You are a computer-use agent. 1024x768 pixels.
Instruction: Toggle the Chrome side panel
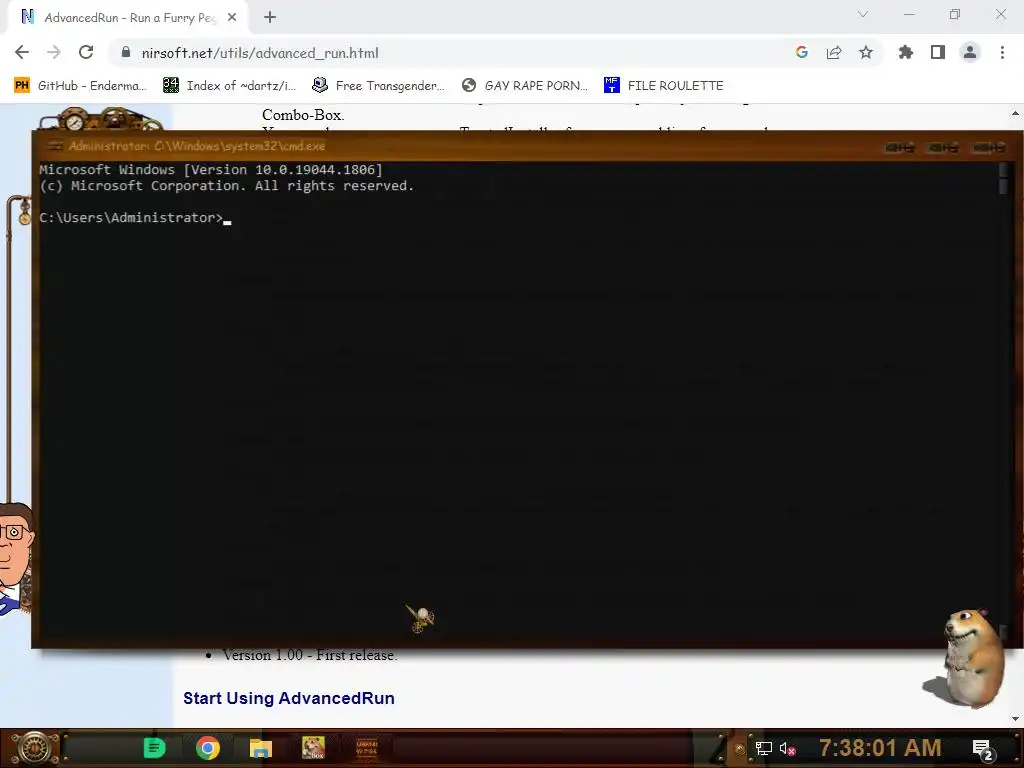[x=938, y=52]
